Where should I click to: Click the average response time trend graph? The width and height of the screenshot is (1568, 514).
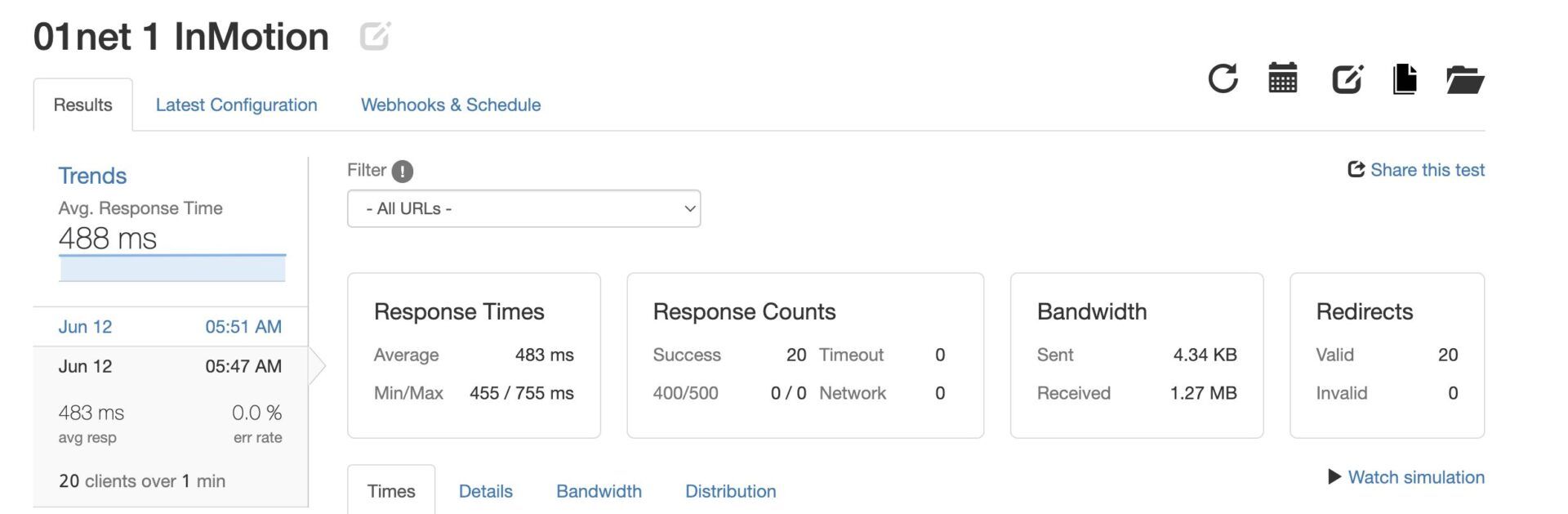point(172,268)
